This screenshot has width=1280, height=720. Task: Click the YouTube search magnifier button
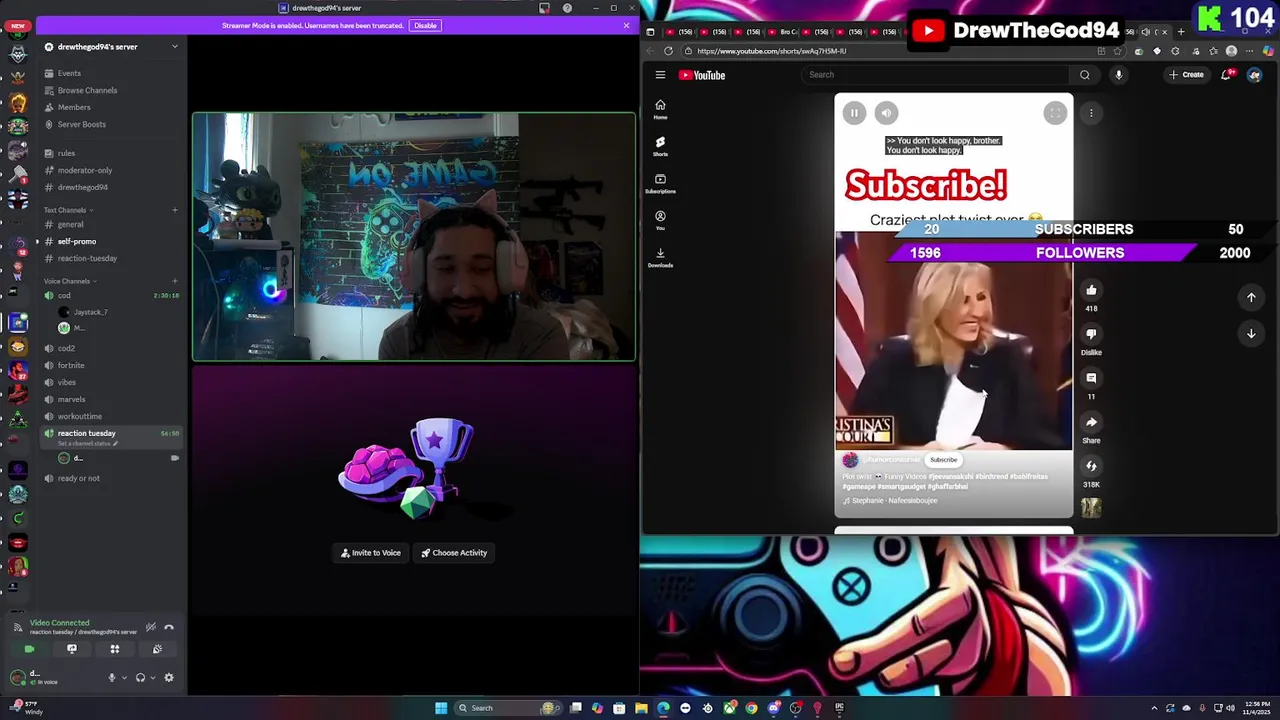(x=1084, y=75)
